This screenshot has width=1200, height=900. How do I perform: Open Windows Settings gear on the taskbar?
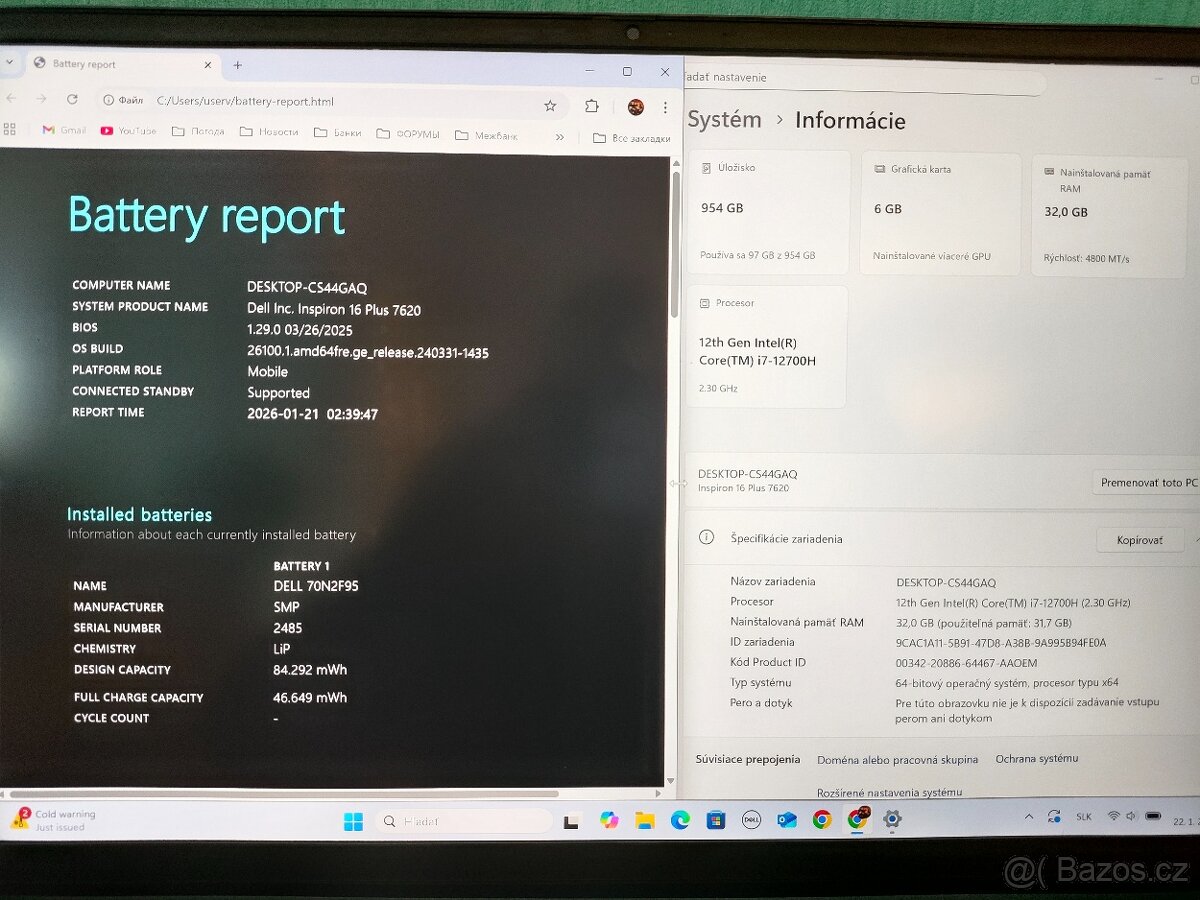892,819
